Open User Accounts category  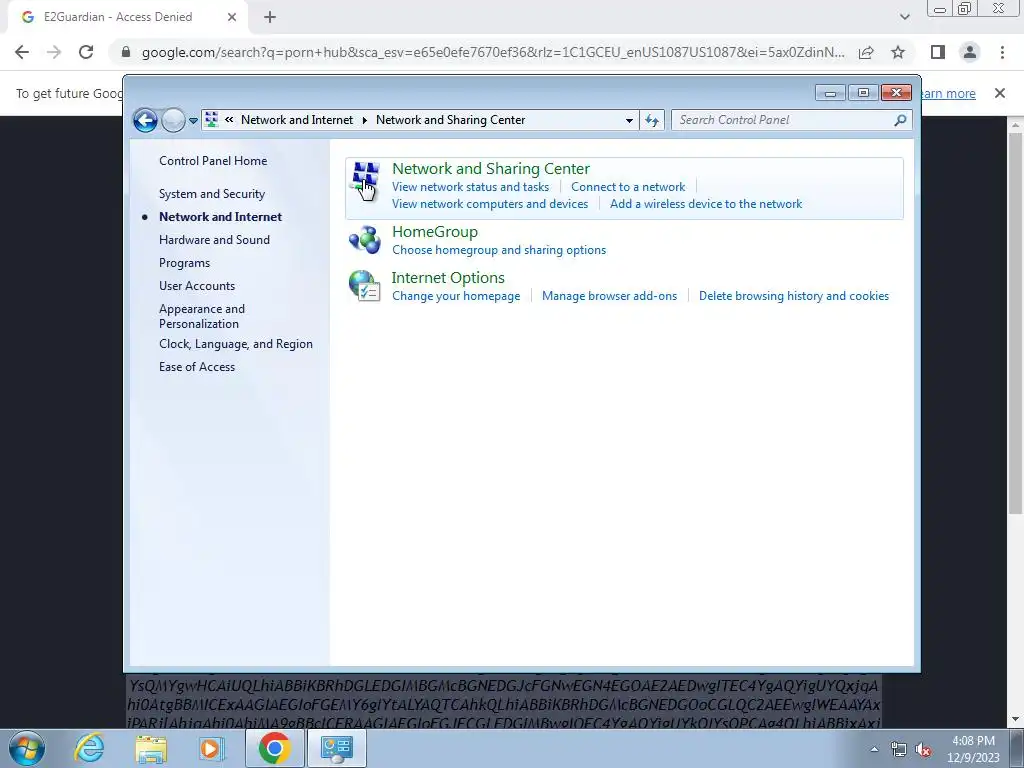point(197,286)
